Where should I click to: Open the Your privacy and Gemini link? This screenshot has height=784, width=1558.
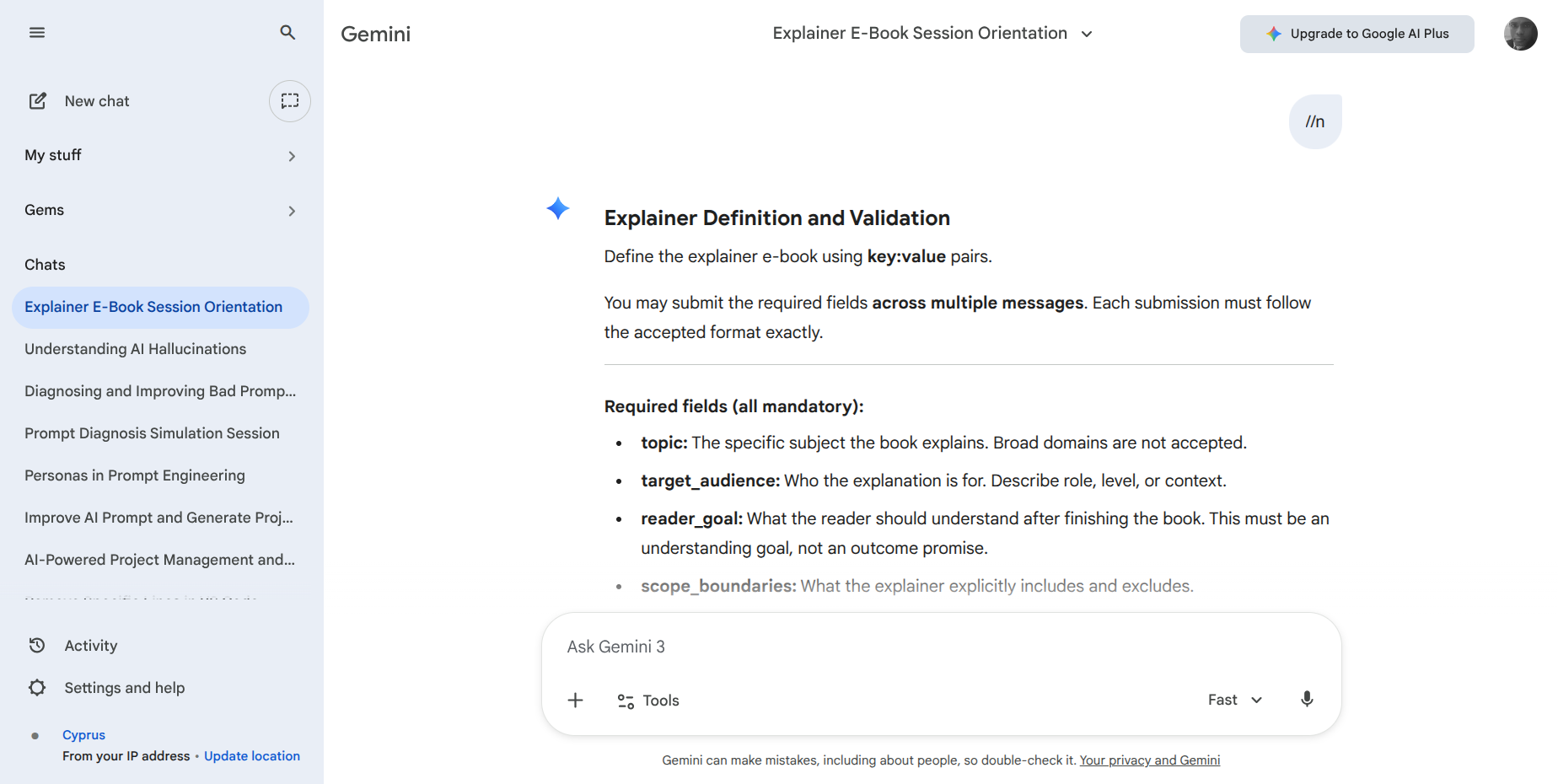[x=1149, y=760]
